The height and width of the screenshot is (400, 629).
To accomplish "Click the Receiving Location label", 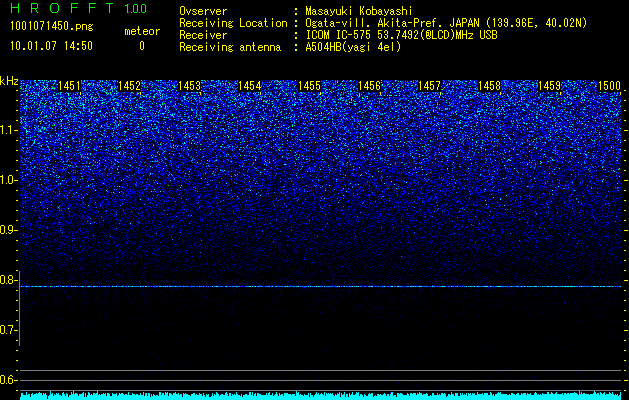I will pyautogui.click(x=233, y=23).
